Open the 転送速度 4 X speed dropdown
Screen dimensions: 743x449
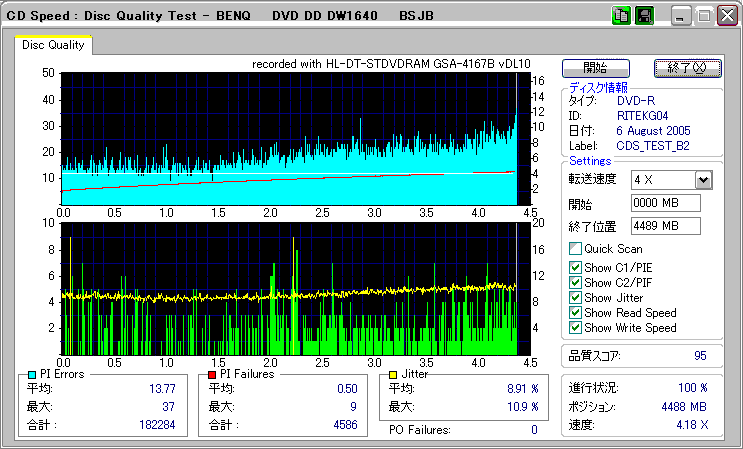(703, 180)
